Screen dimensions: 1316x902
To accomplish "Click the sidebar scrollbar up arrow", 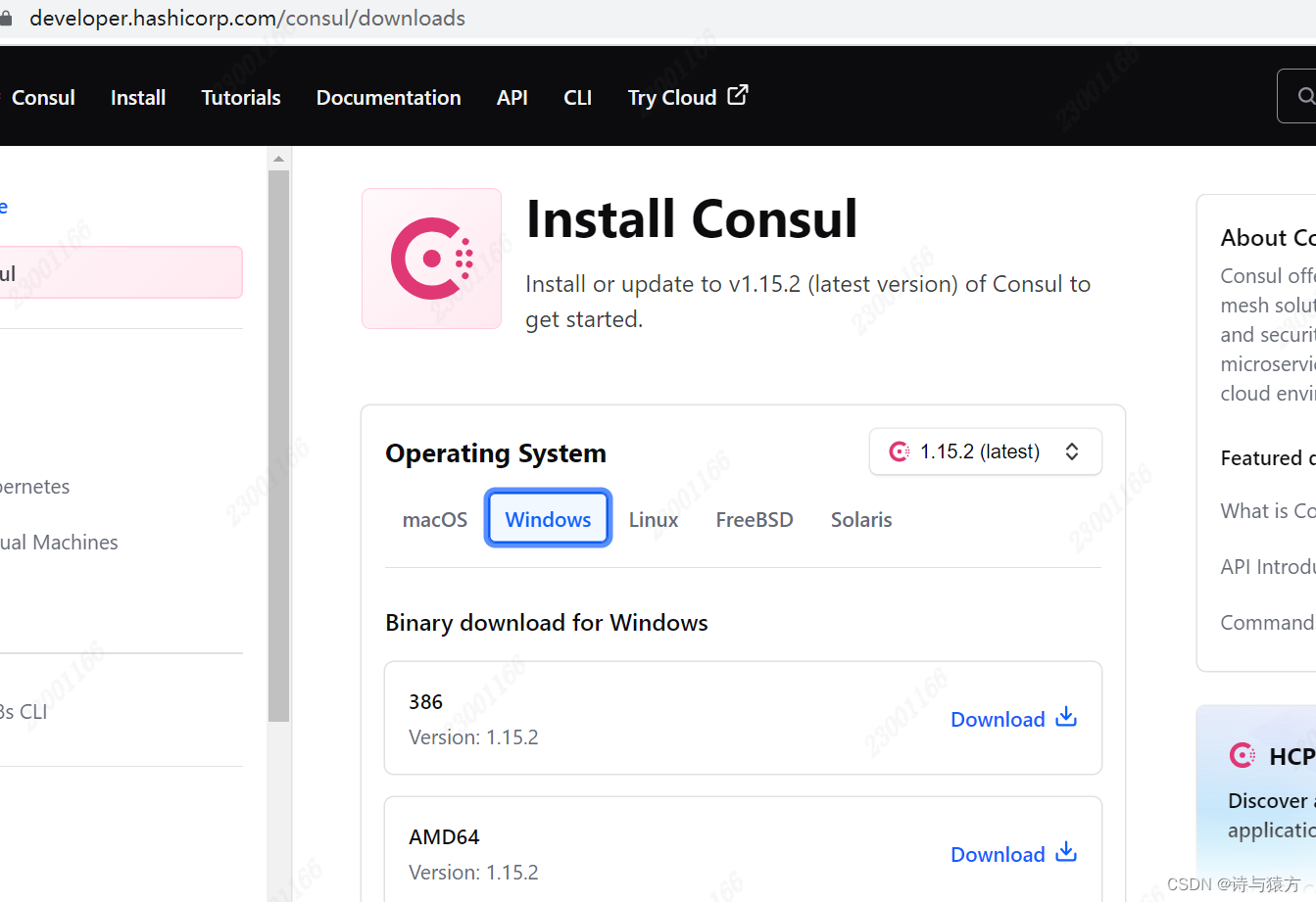I will 278,158.
